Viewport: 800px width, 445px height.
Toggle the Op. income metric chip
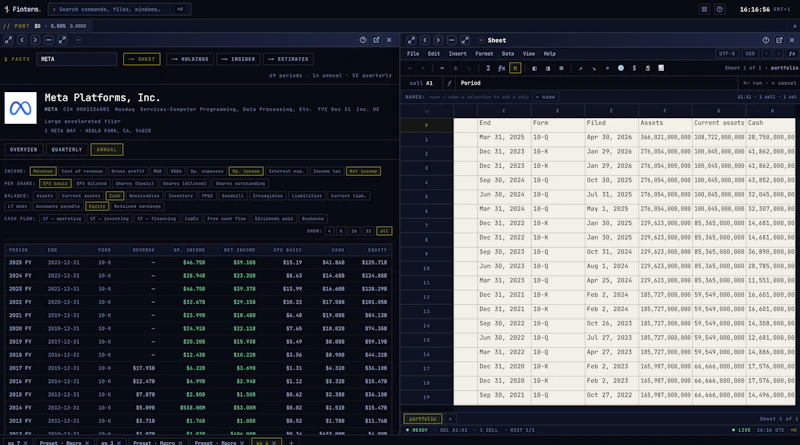tap(246, 171)
